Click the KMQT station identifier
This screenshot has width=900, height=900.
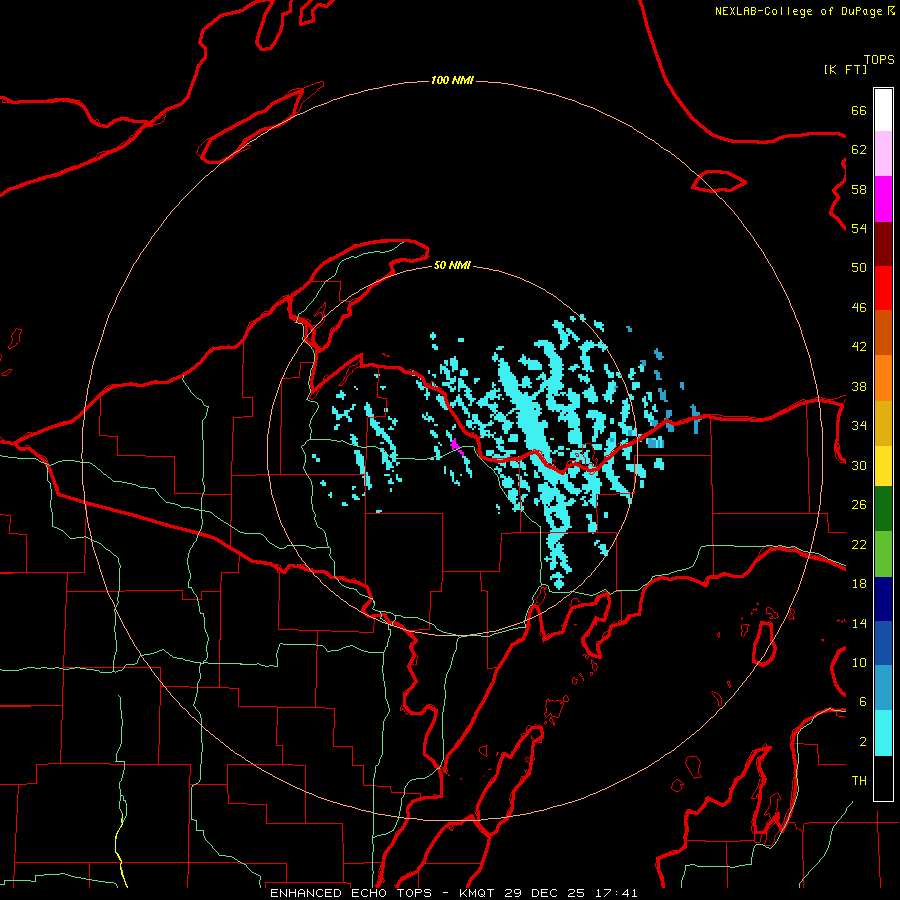pyautogui.click(x=479, y=893)
